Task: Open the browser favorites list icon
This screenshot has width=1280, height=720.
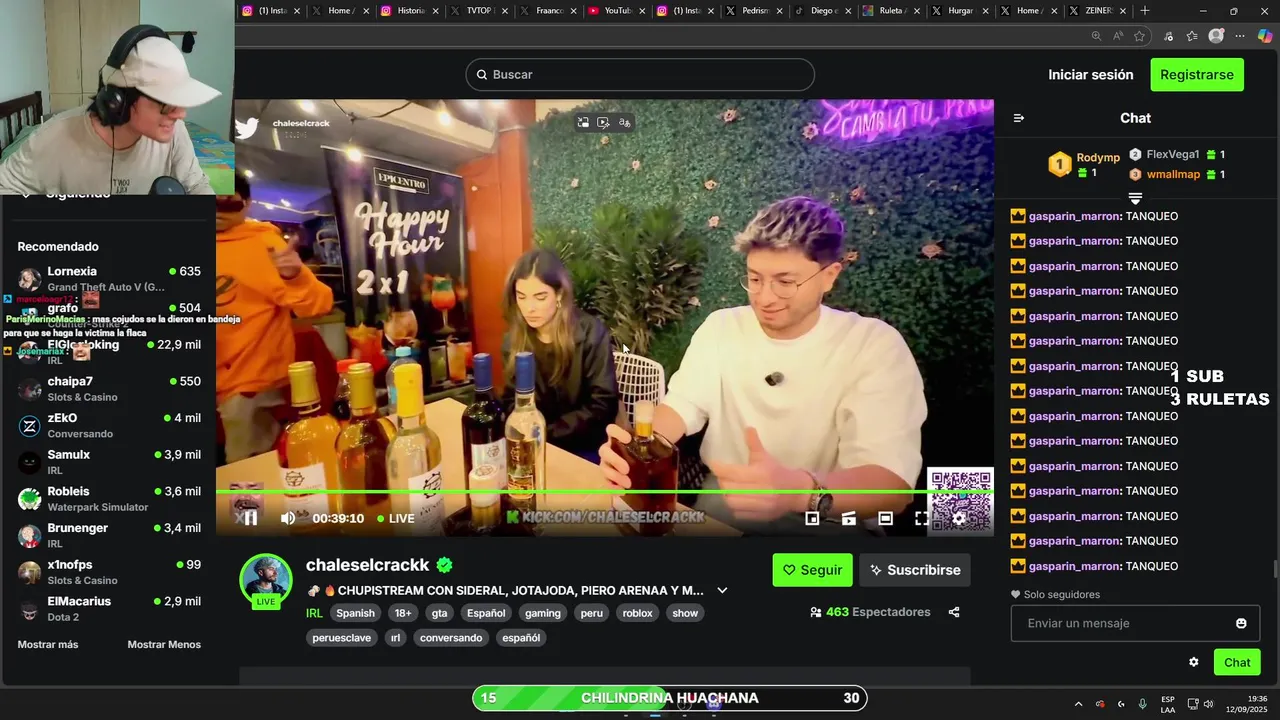Action: (1192, 36)
